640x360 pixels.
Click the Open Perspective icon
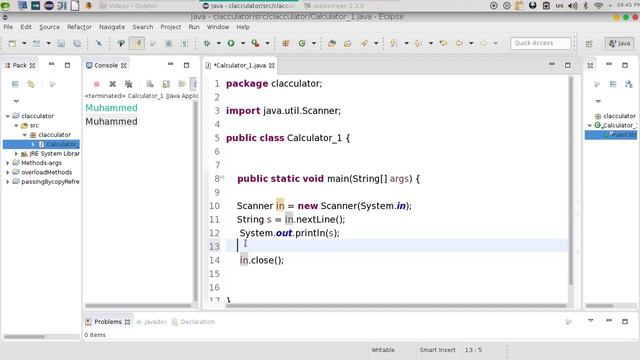[589, 43]
